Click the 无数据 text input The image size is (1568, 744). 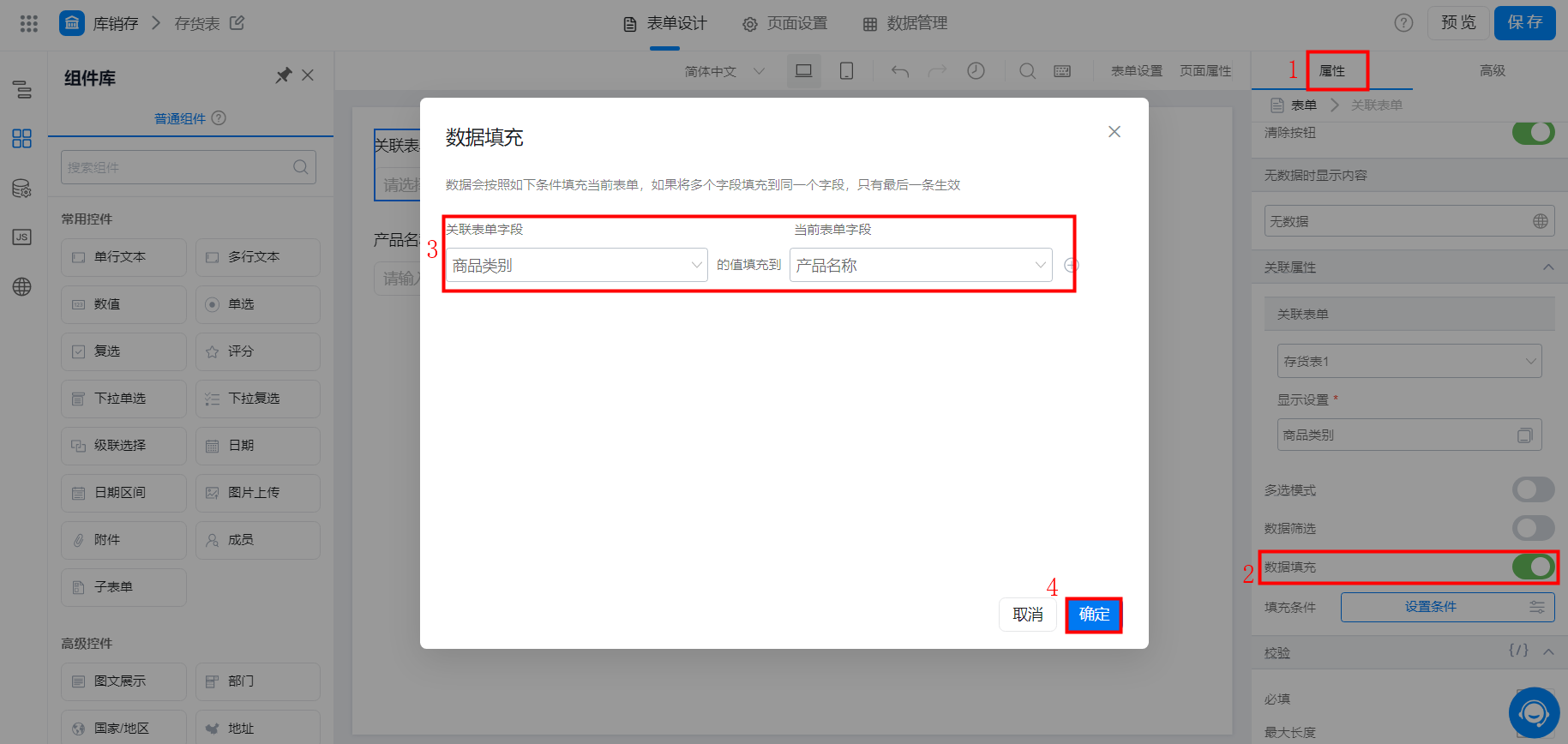pos(1409,221)
